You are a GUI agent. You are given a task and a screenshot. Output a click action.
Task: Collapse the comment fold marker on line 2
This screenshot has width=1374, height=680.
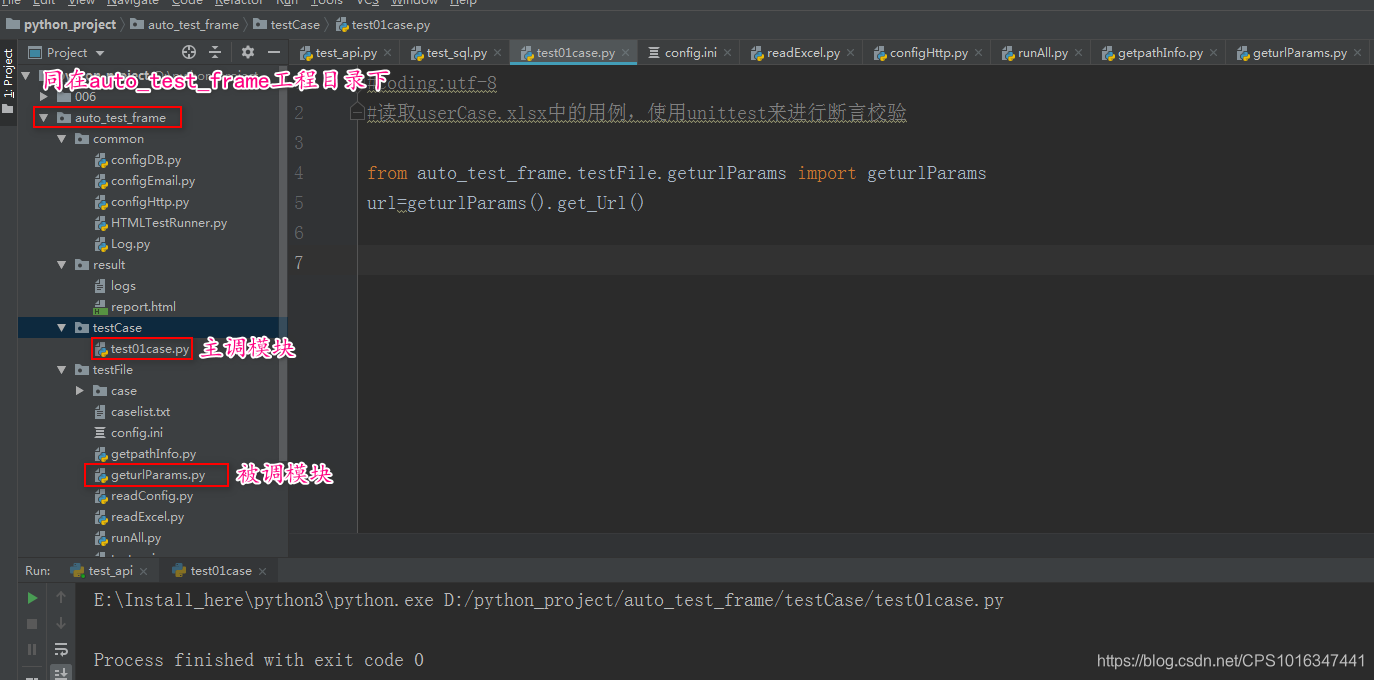click(357, 113)
